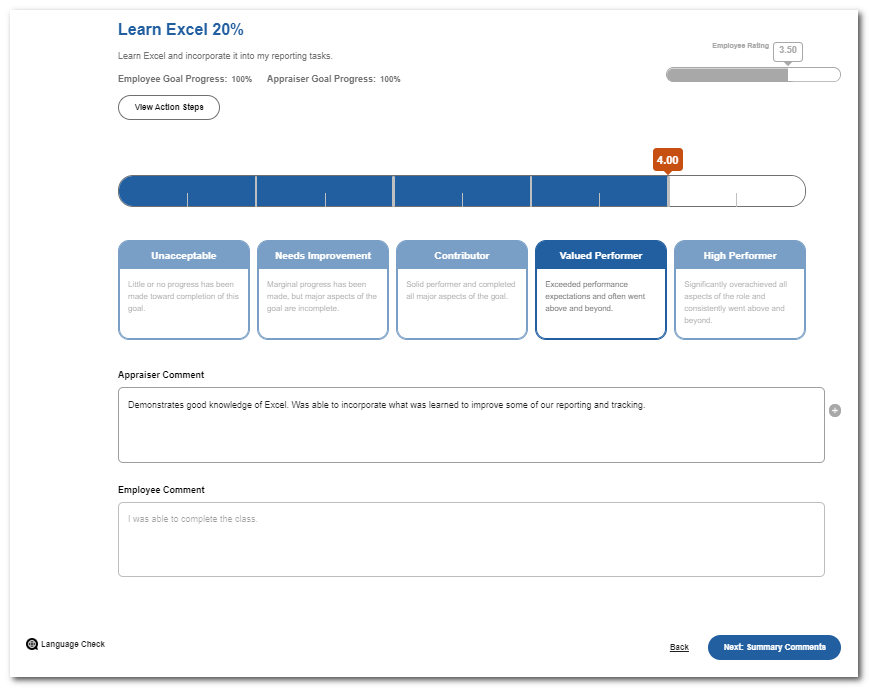Screen dimensions: 869x688
Task: Click the plus icon beside the Appraiser Comment box
Action: 835,410
